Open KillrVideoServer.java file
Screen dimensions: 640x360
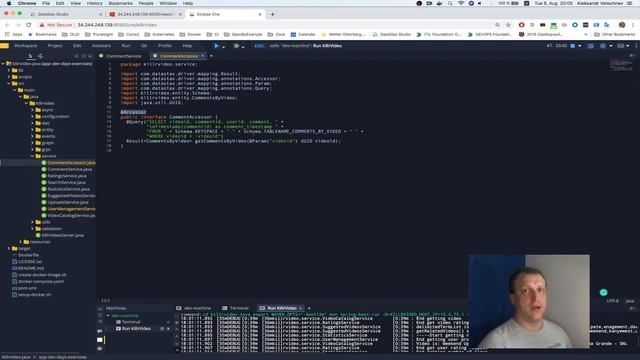point(63,235)
